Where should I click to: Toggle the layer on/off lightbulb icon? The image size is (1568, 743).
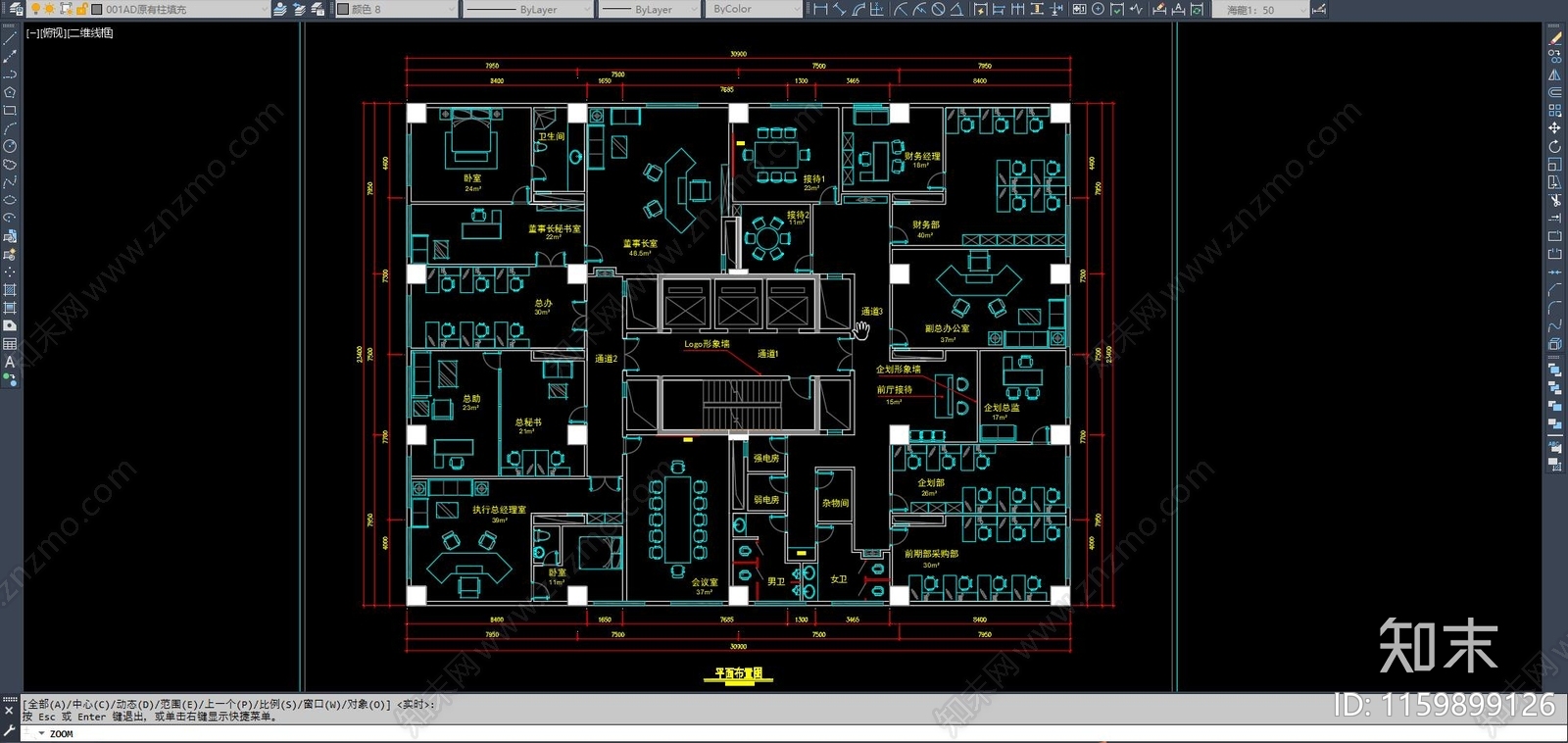click(35, 9)
